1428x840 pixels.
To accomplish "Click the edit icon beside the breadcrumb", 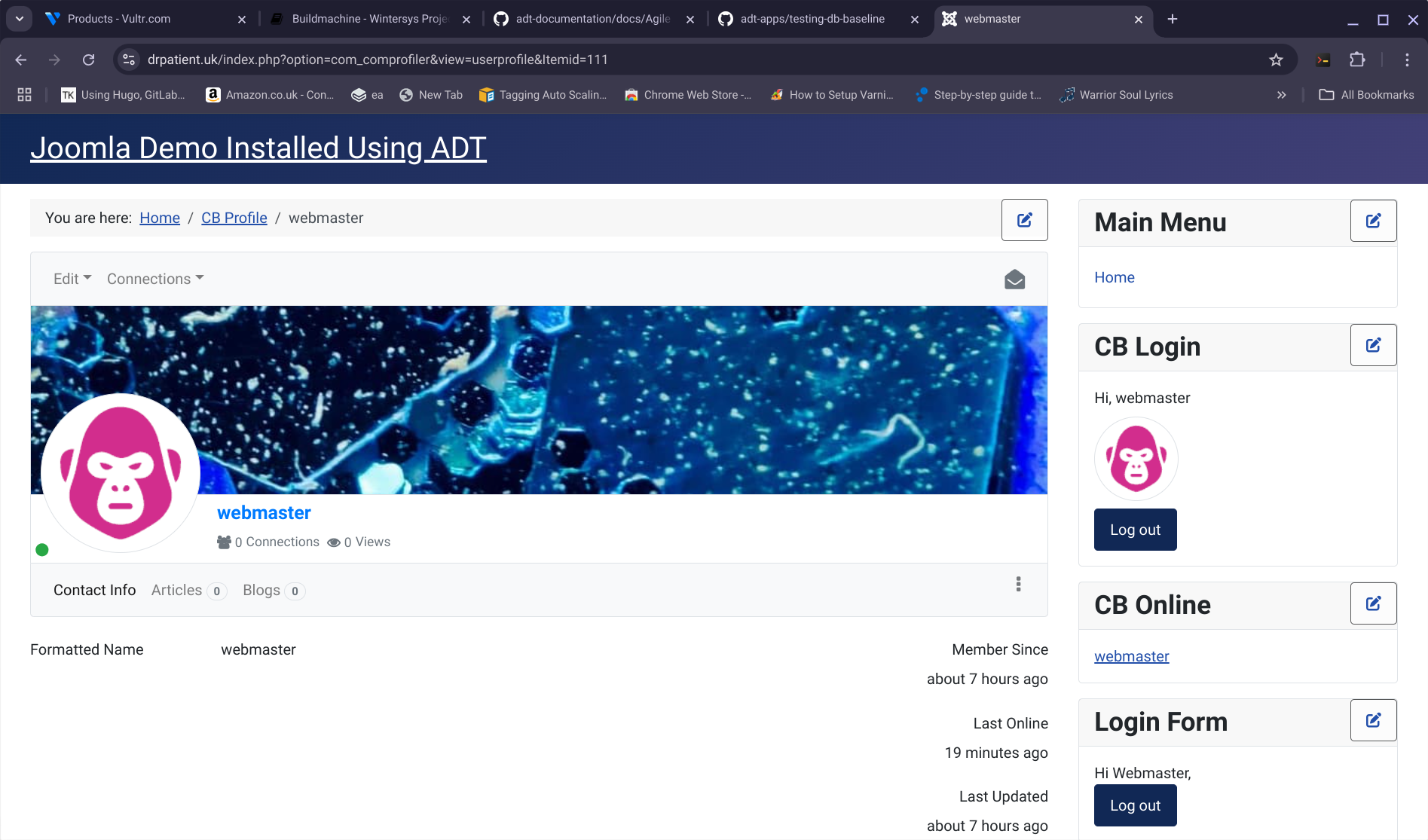I will (1024, 220).
